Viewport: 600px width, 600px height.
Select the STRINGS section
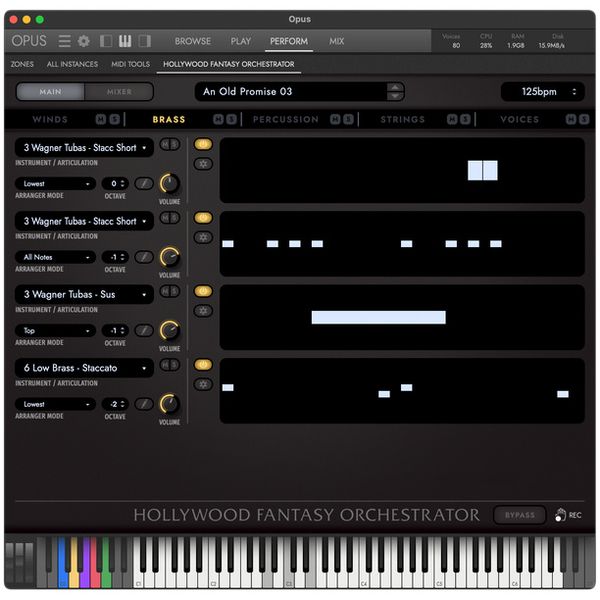[403, 119]
